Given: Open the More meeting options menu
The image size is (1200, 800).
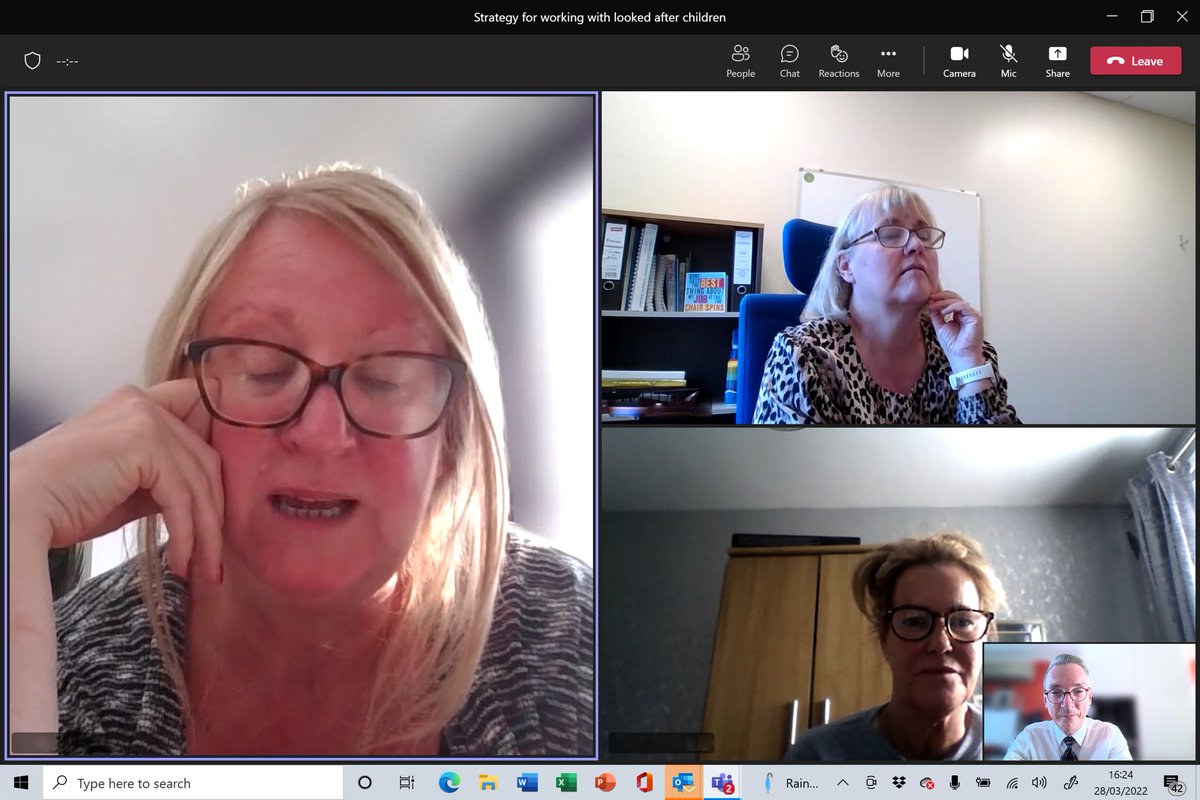Looking at the screenshot, I should coord(888,60).
